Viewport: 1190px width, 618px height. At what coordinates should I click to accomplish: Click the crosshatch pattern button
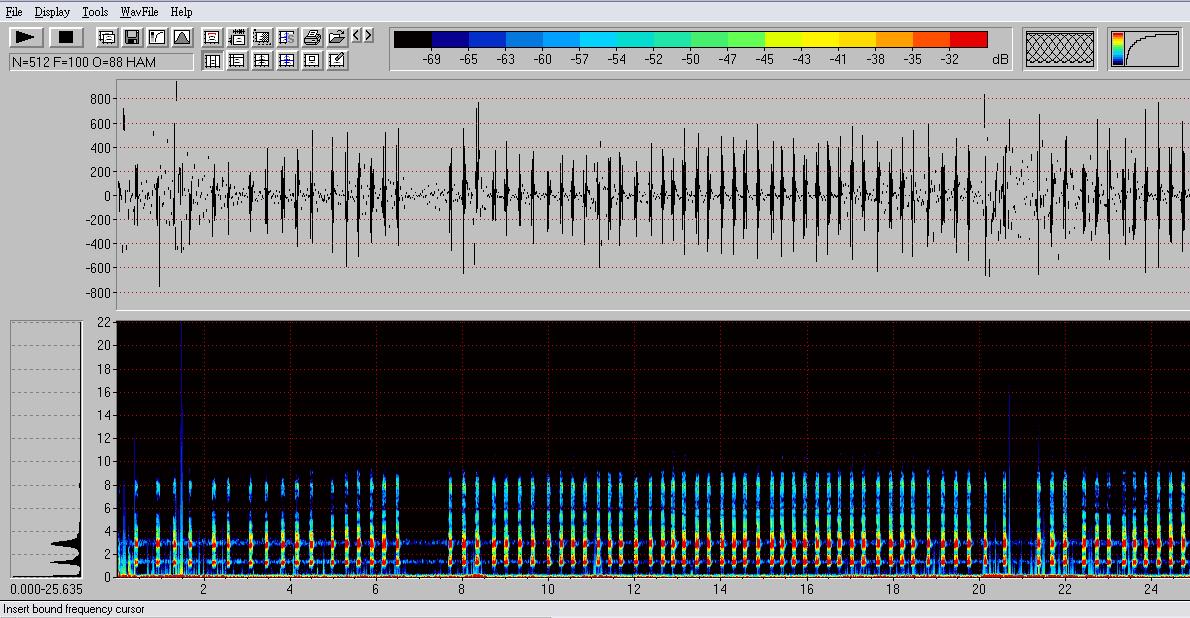(1061, 48)
